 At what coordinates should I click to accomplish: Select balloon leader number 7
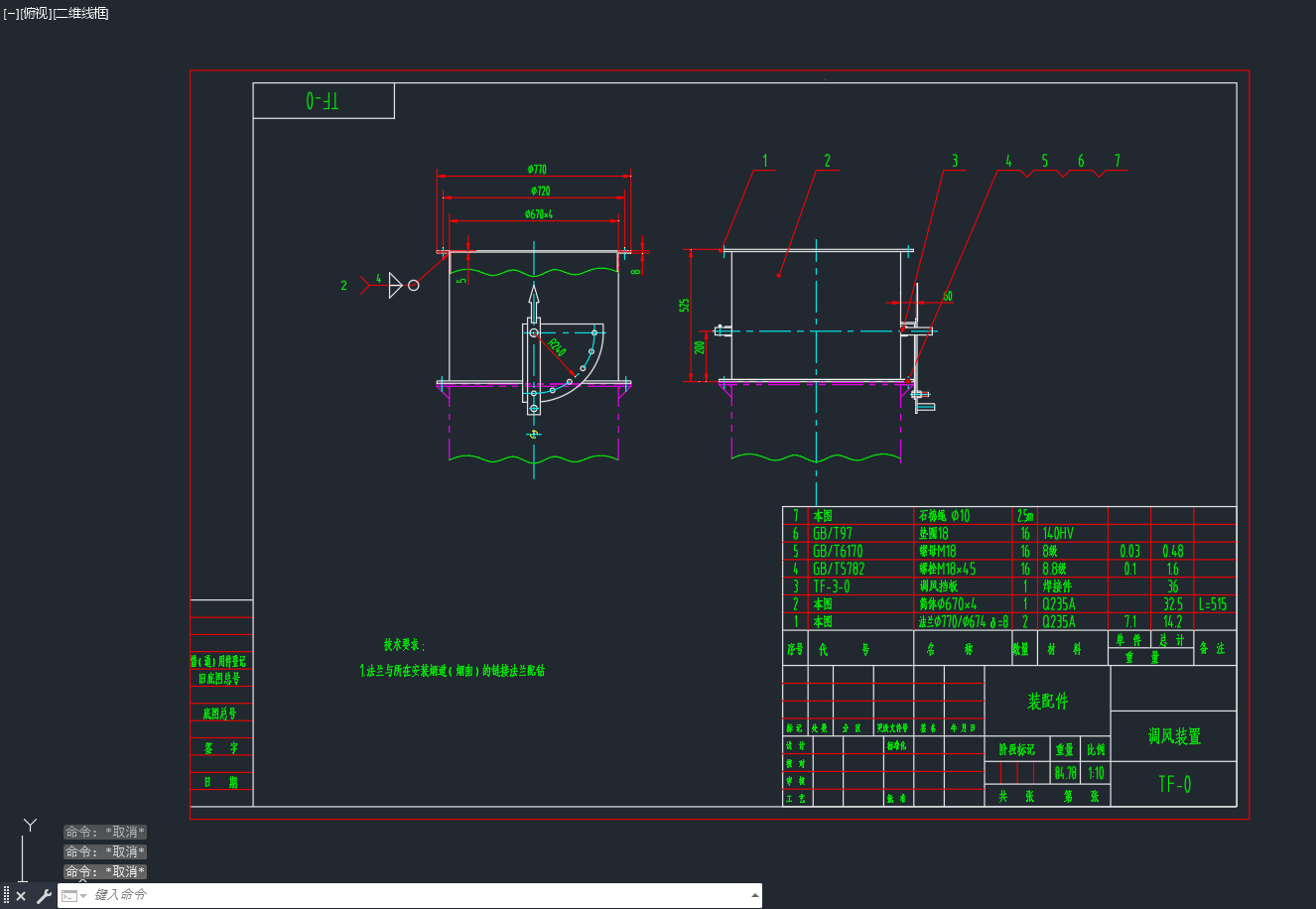(1117, 160)
